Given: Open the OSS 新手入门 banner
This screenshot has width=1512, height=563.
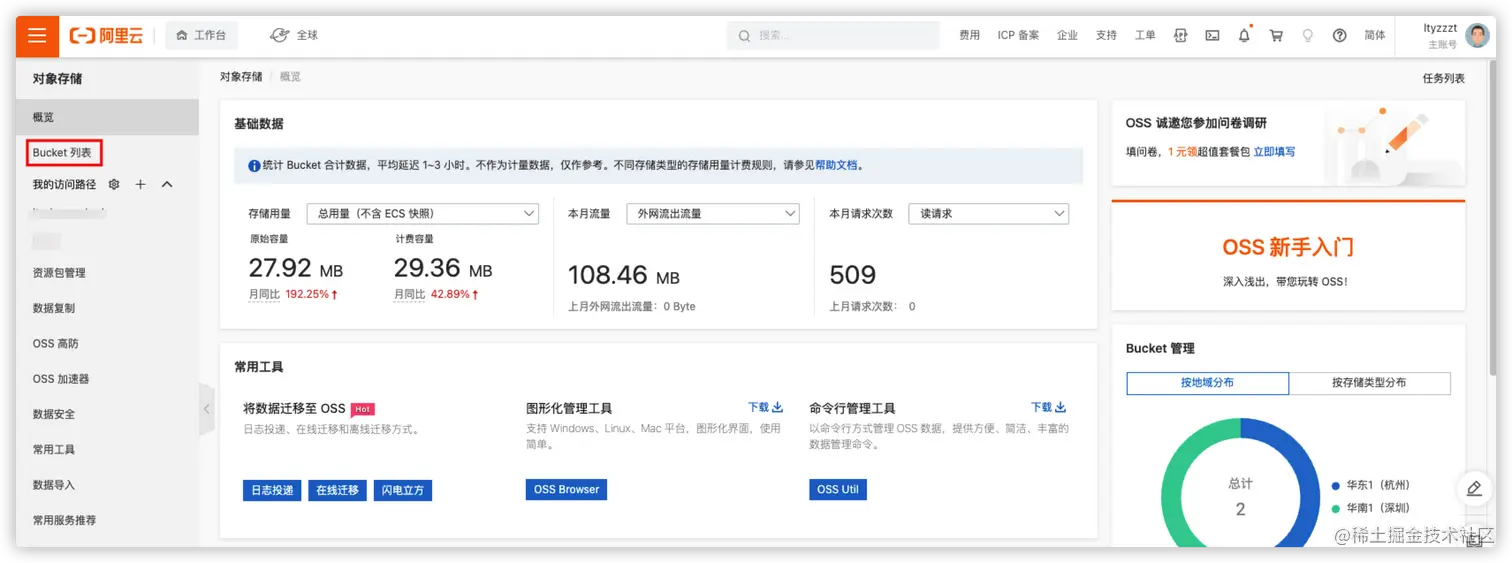Looking at the screenshot, I should pos(1288,257).
